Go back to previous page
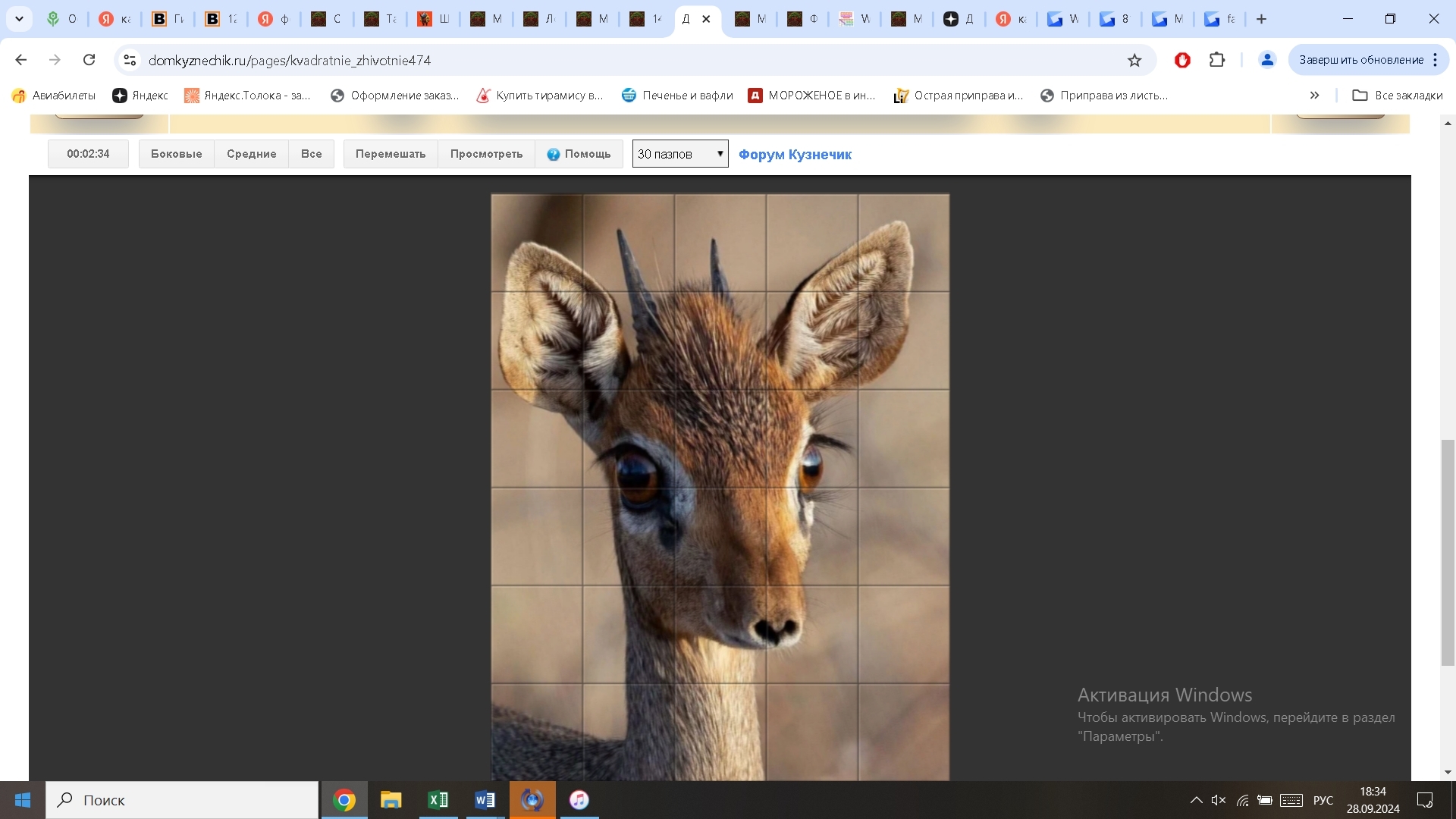Screen dimensions: 1456x819 click(x=21, y=60)
